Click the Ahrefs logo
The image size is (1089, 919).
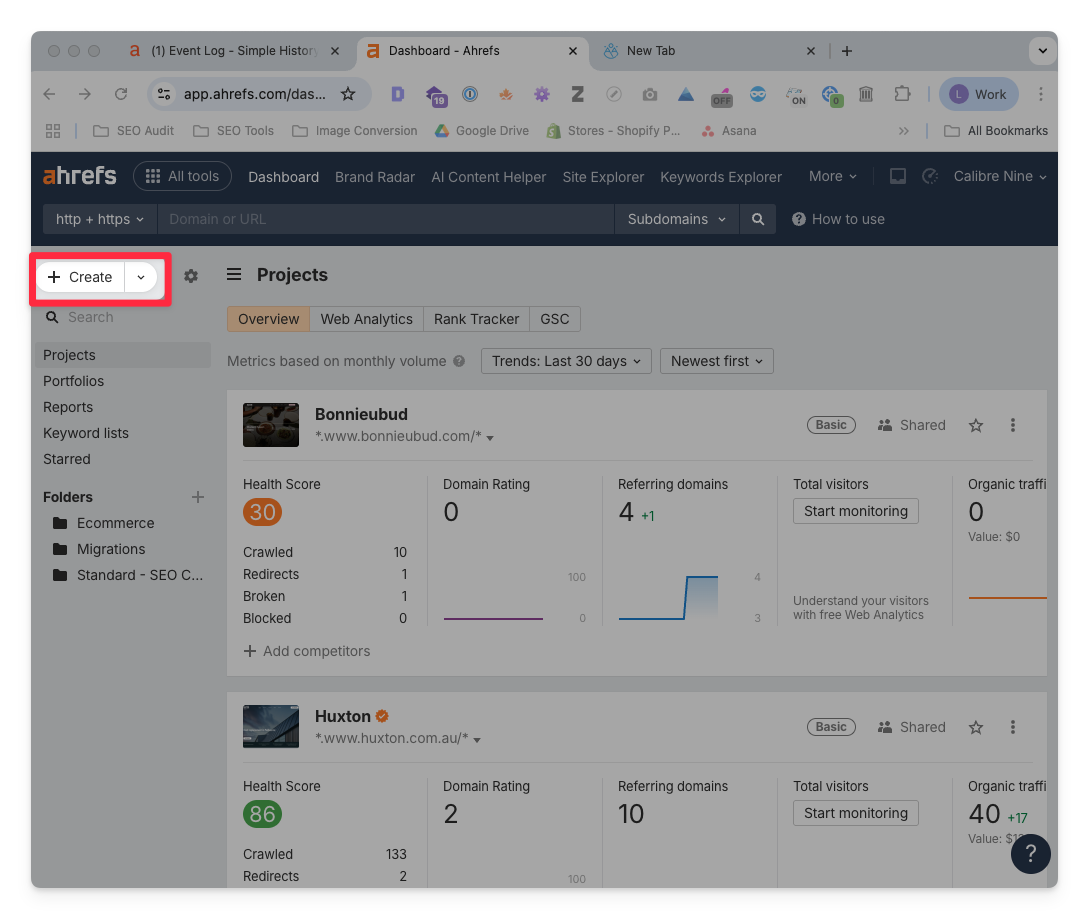coord(80,176)
